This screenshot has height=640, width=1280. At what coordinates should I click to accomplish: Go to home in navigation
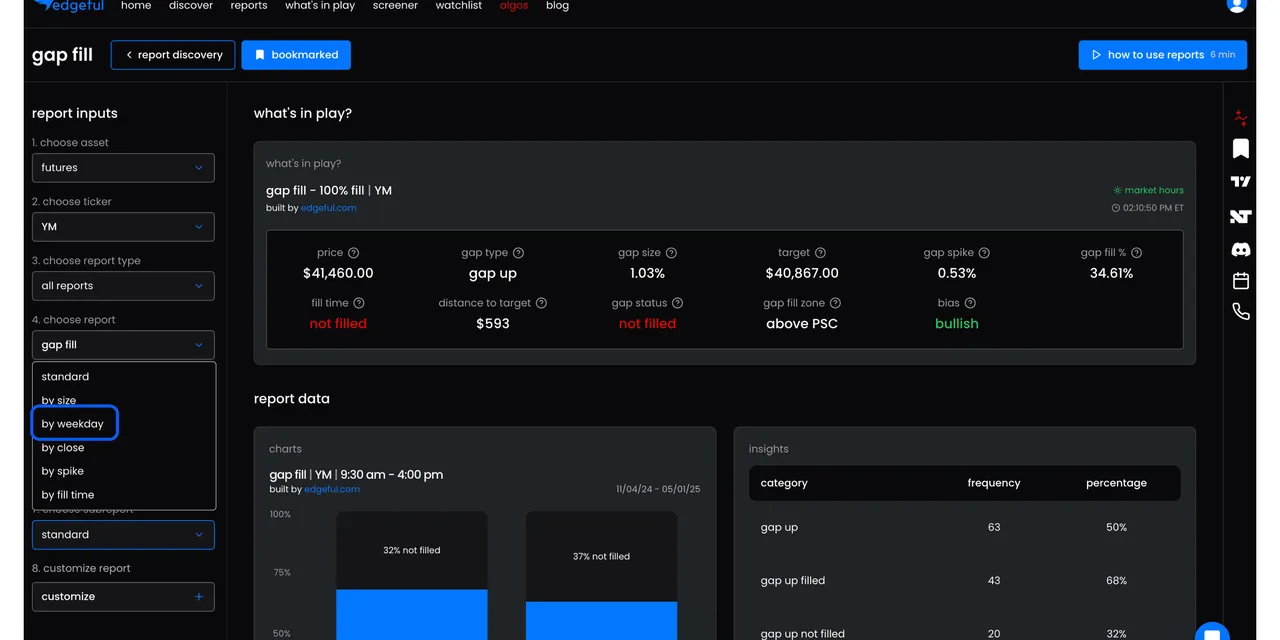coord(136,5)
